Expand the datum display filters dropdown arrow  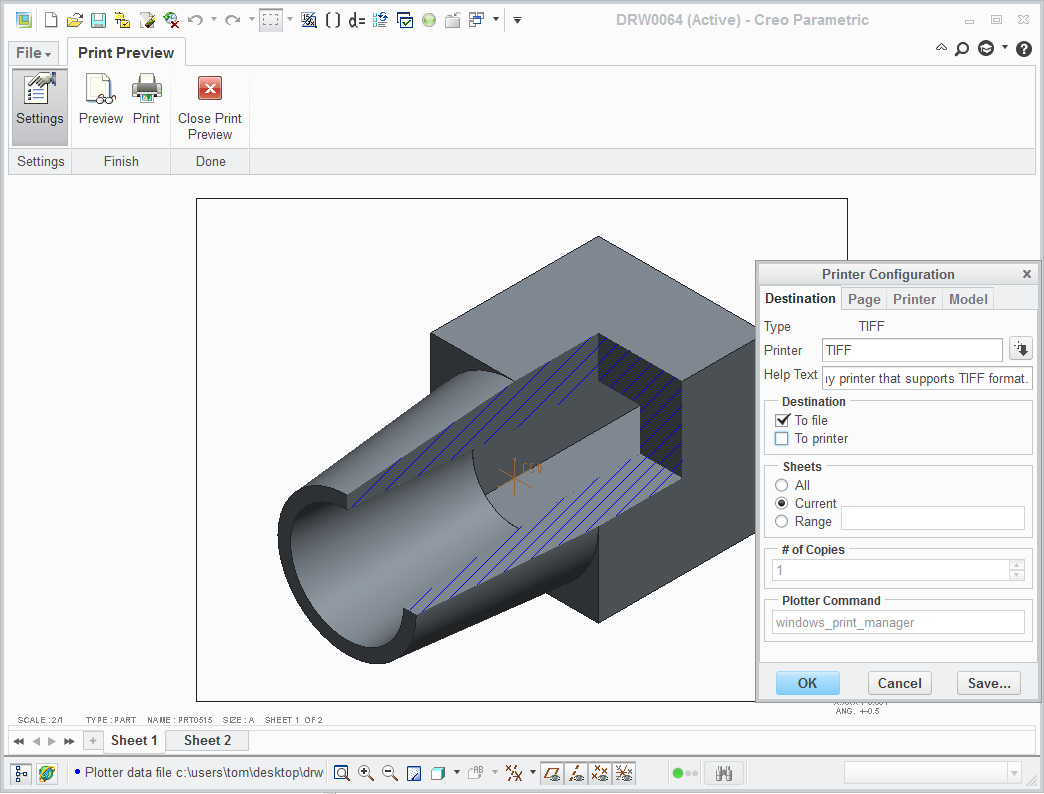[533, 772]
